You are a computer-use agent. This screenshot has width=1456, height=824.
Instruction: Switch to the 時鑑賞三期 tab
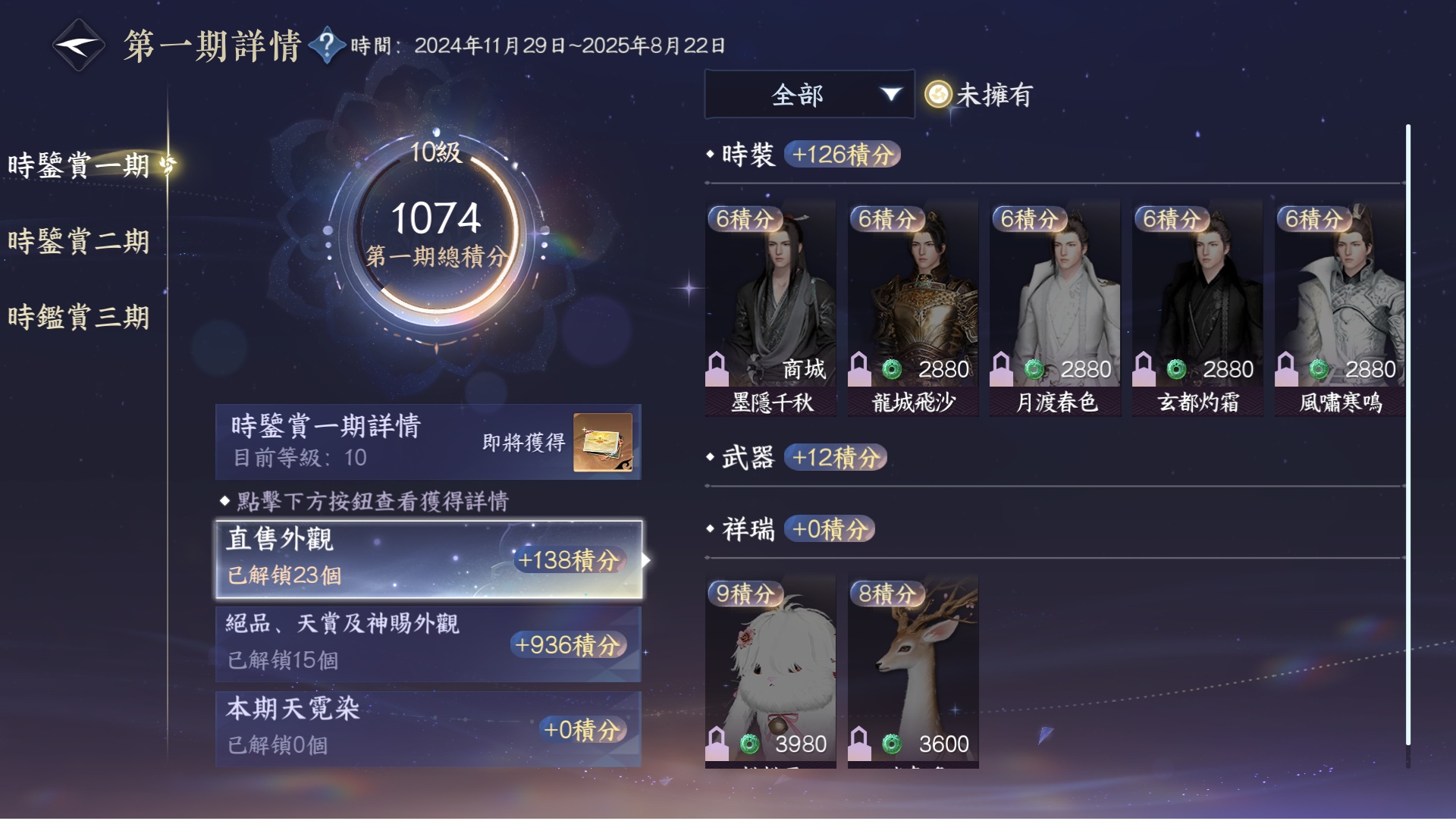point(79,318)
